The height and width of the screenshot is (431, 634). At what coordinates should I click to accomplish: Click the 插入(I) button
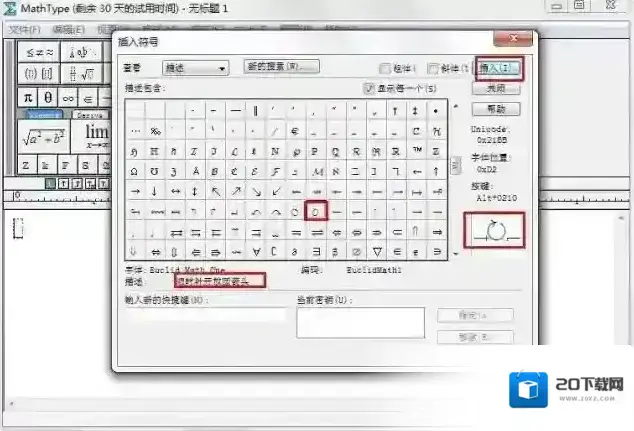click(499, 68)
